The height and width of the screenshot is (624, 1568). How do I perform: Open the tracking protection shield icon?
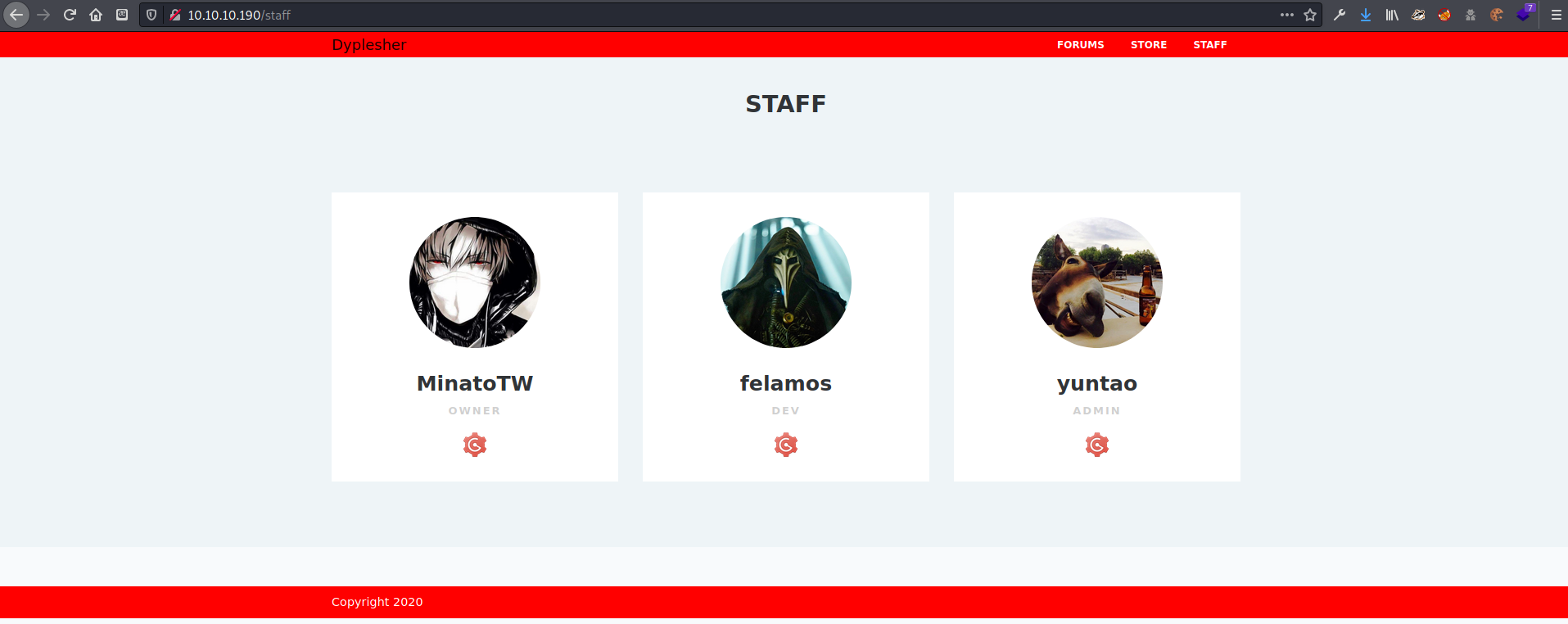pyautogui.click(x=151, y=15)
